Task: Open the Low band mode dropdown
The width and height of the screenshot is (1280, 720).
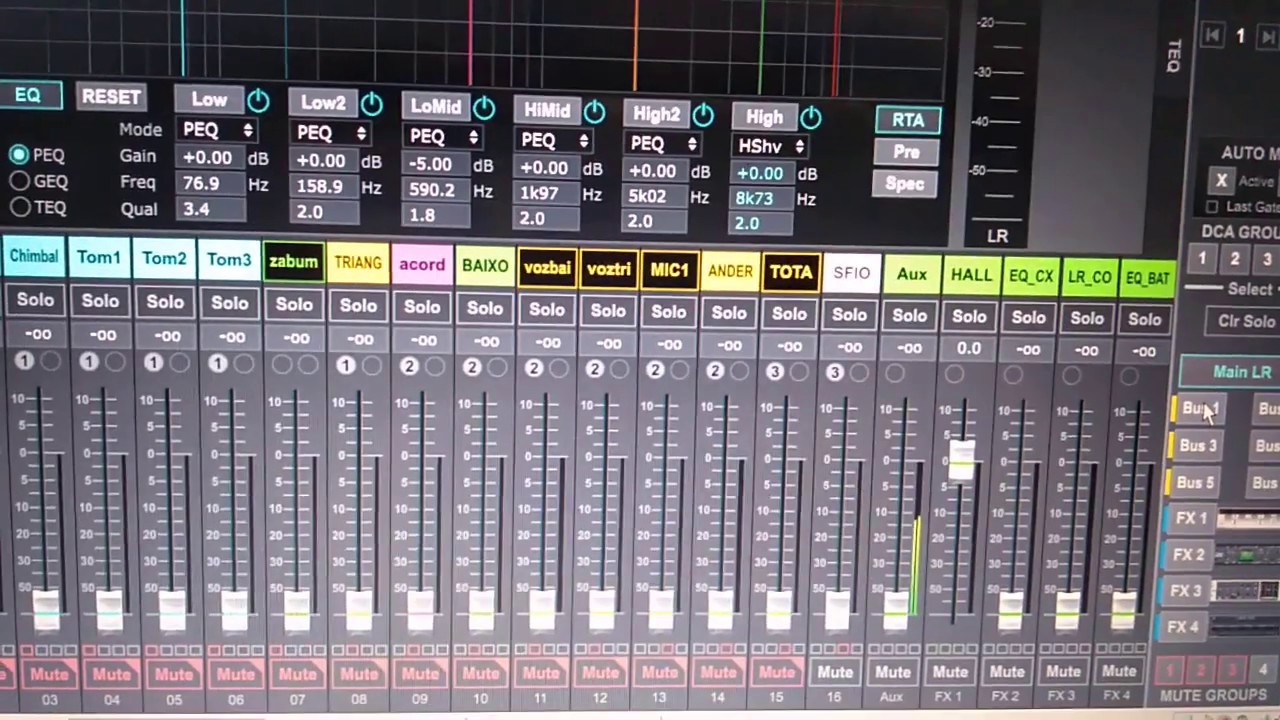Action: click(218, 130)
